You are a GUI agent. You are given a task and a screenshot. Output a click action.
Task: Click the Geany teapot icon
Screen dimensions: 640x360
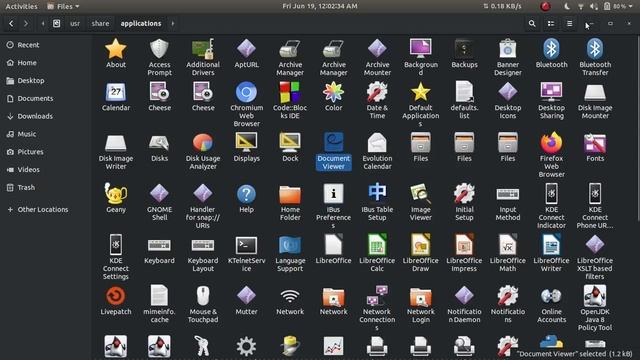coord(116,193)
